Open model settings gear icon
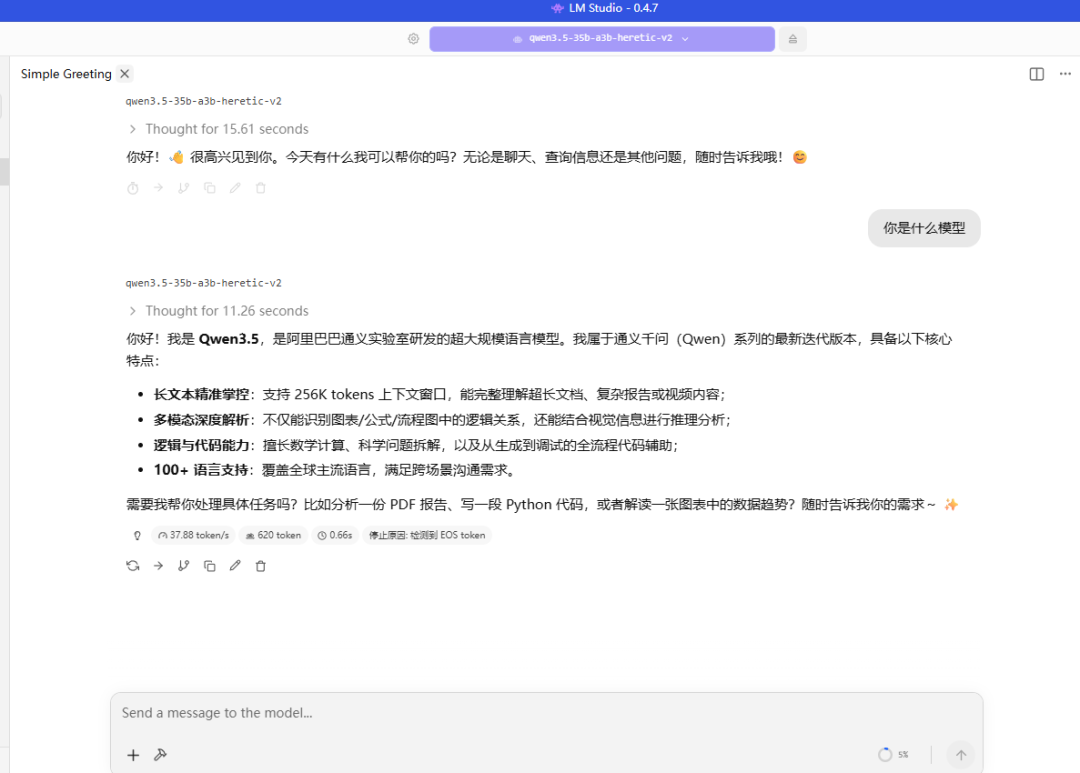 [x=413, y=39]
